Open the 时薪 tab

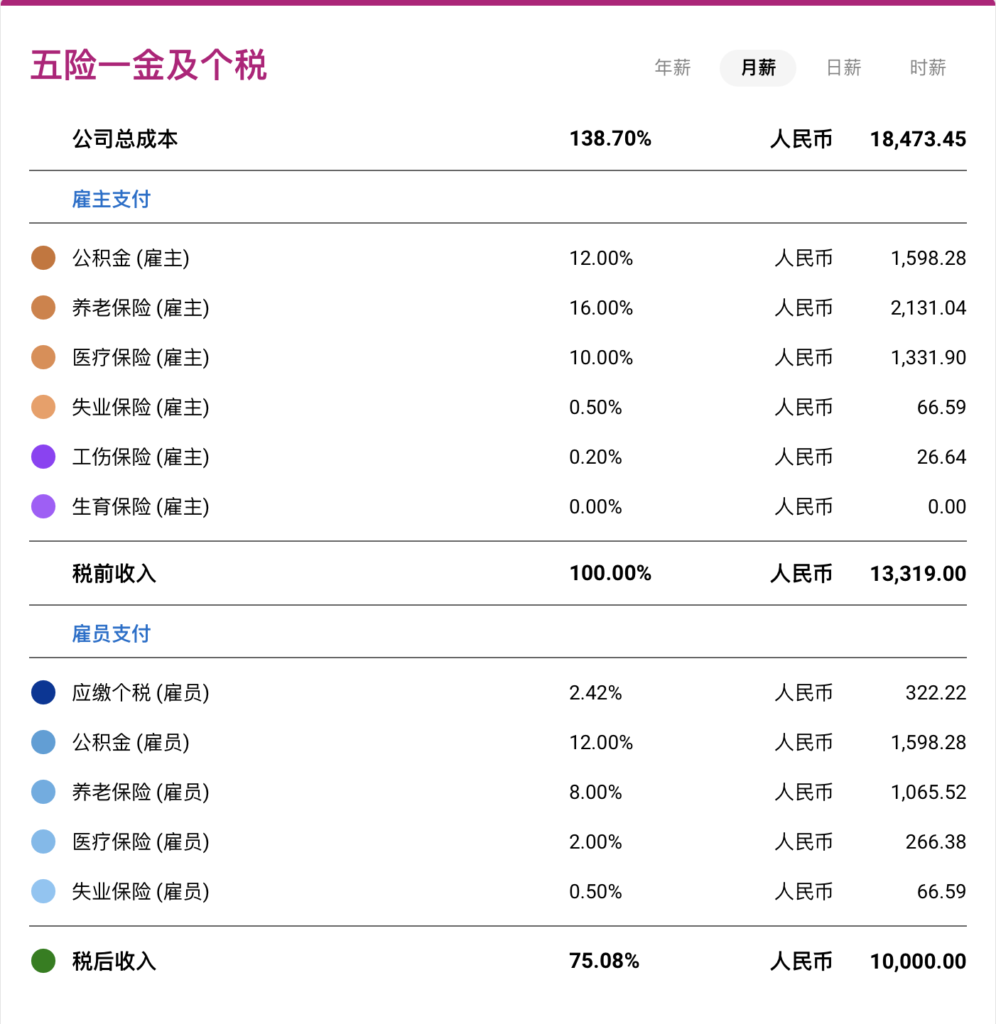click(x=927, y=68)
